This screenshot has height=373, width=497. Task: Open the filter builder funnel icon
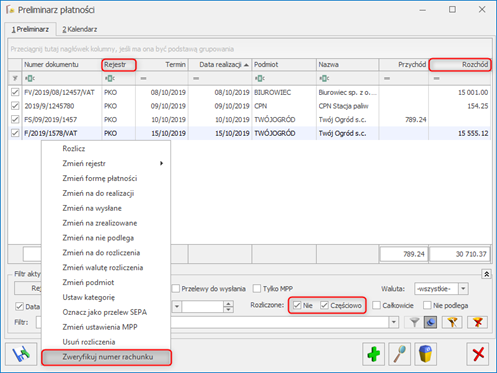tap(452, 322)
